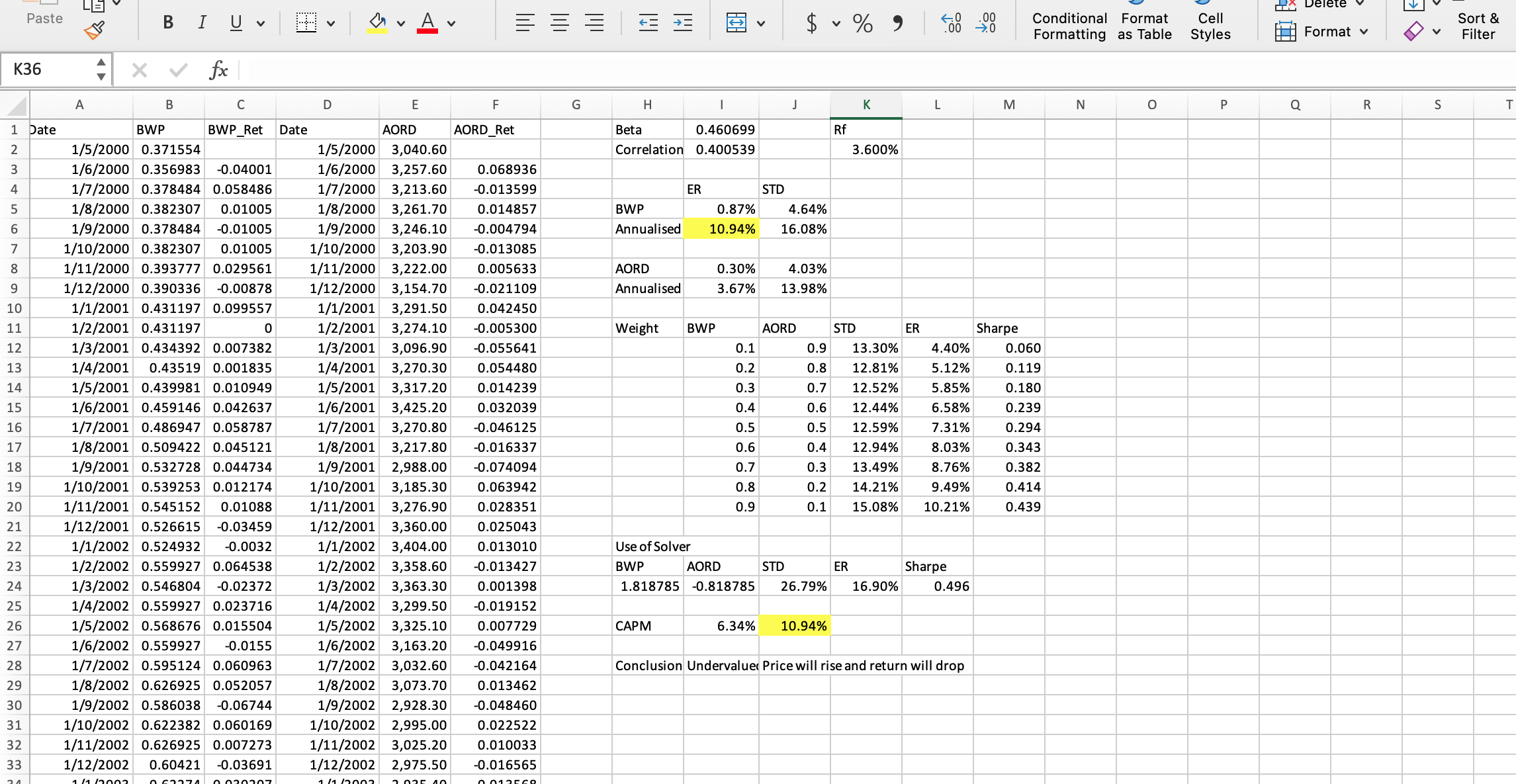
Task: Click the Format Painter brush icon
Action: [95, 30]
